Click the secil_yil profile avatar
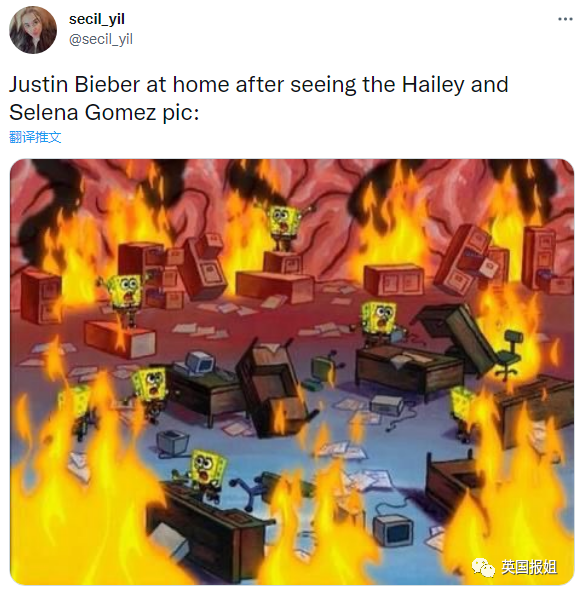Screen dimensions: 576x594 pos(33,30)
